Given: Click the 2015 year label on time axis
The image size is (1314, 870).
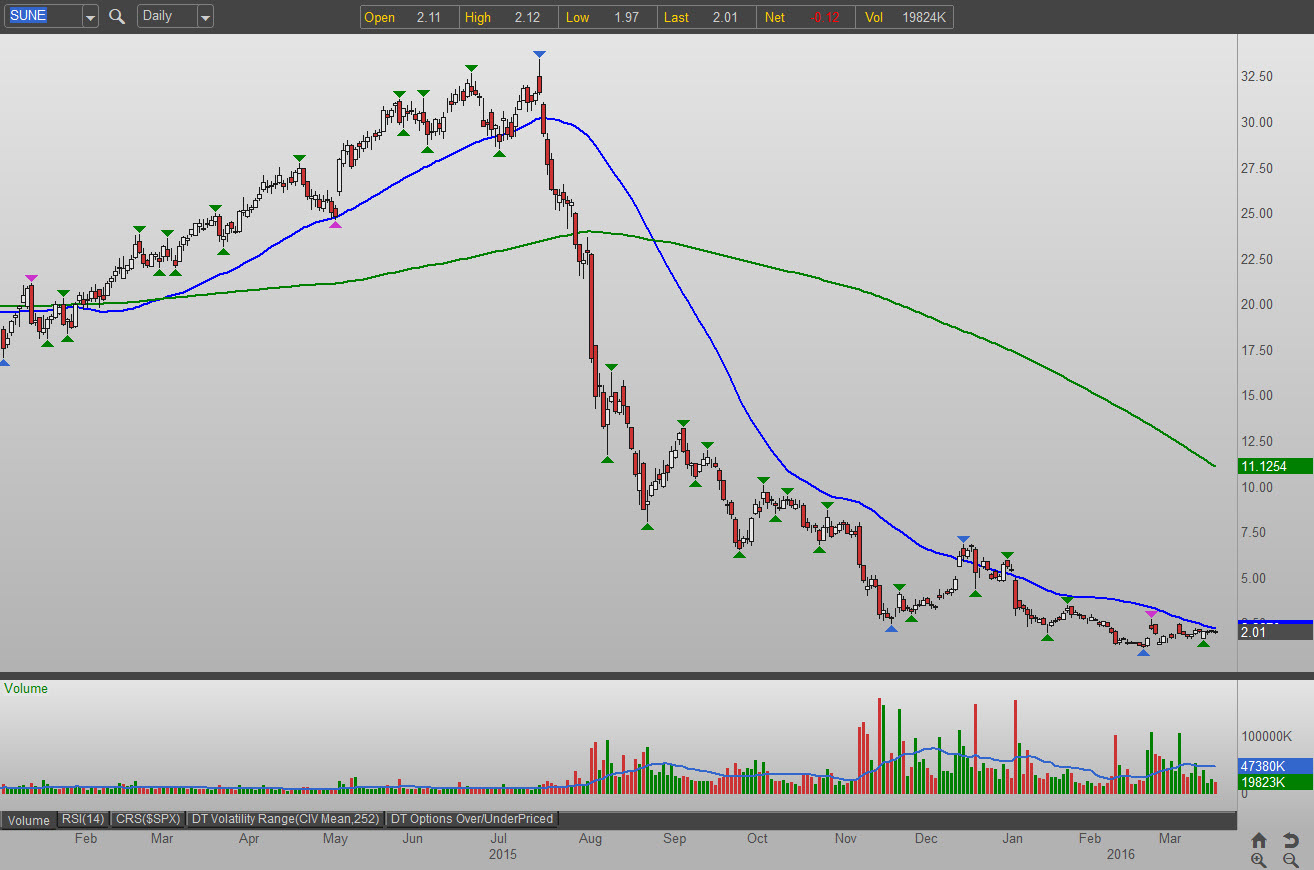Looking at the screenshot, I should (503, 855).
